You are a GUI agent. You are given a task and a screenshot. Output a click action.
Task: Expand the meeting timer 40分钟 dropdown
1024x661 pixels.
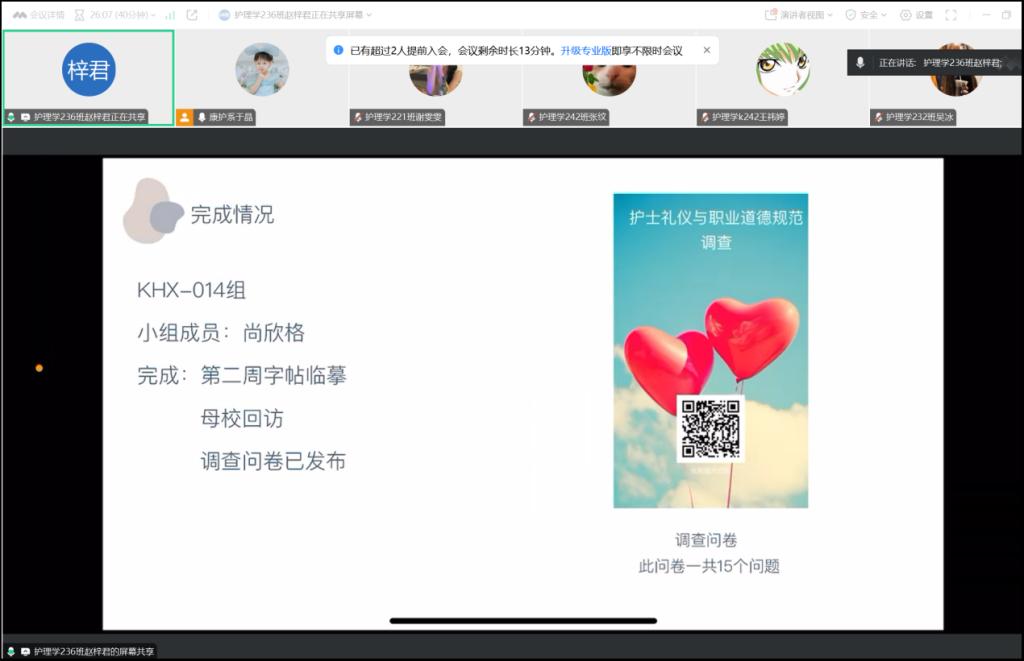[120, 15]
